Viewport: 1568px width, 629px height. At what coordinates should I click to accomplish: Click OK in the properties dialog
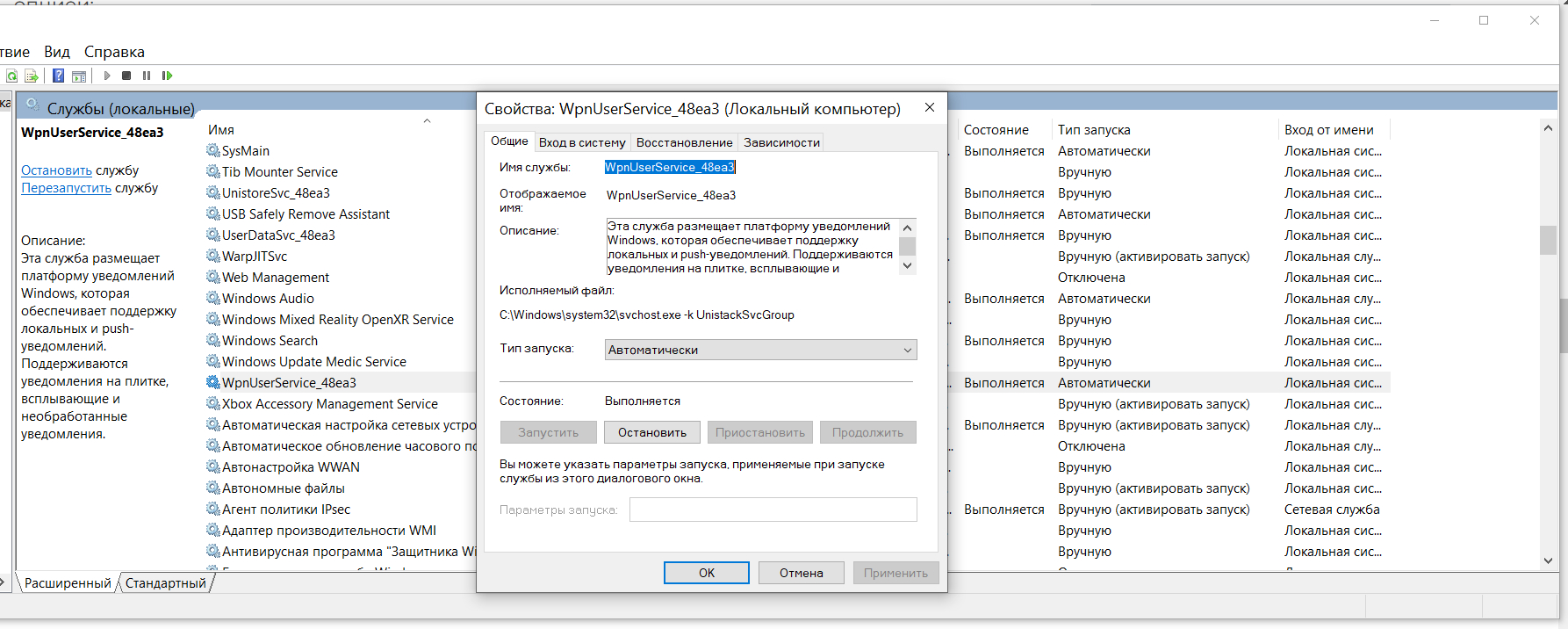[707, 573]
